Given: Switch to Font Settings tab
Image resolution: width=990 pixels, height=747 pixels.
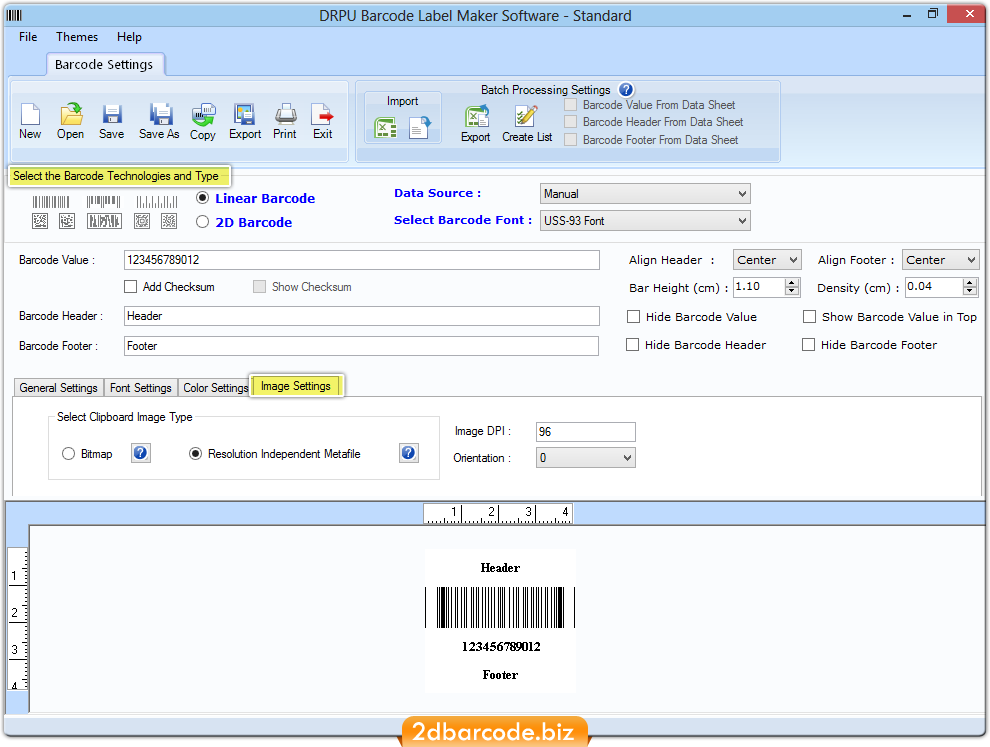Looking at the screenshot, I should pyautogui.click(x=140, y=388).
